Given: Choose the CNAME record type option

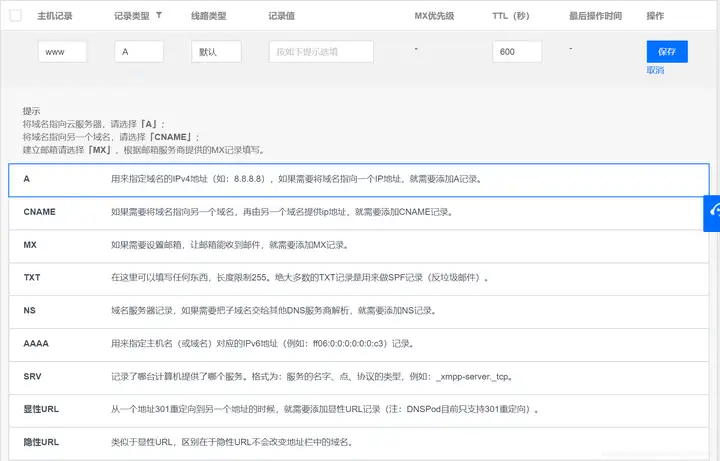Looking at the screenshot, I should point(359,213).
